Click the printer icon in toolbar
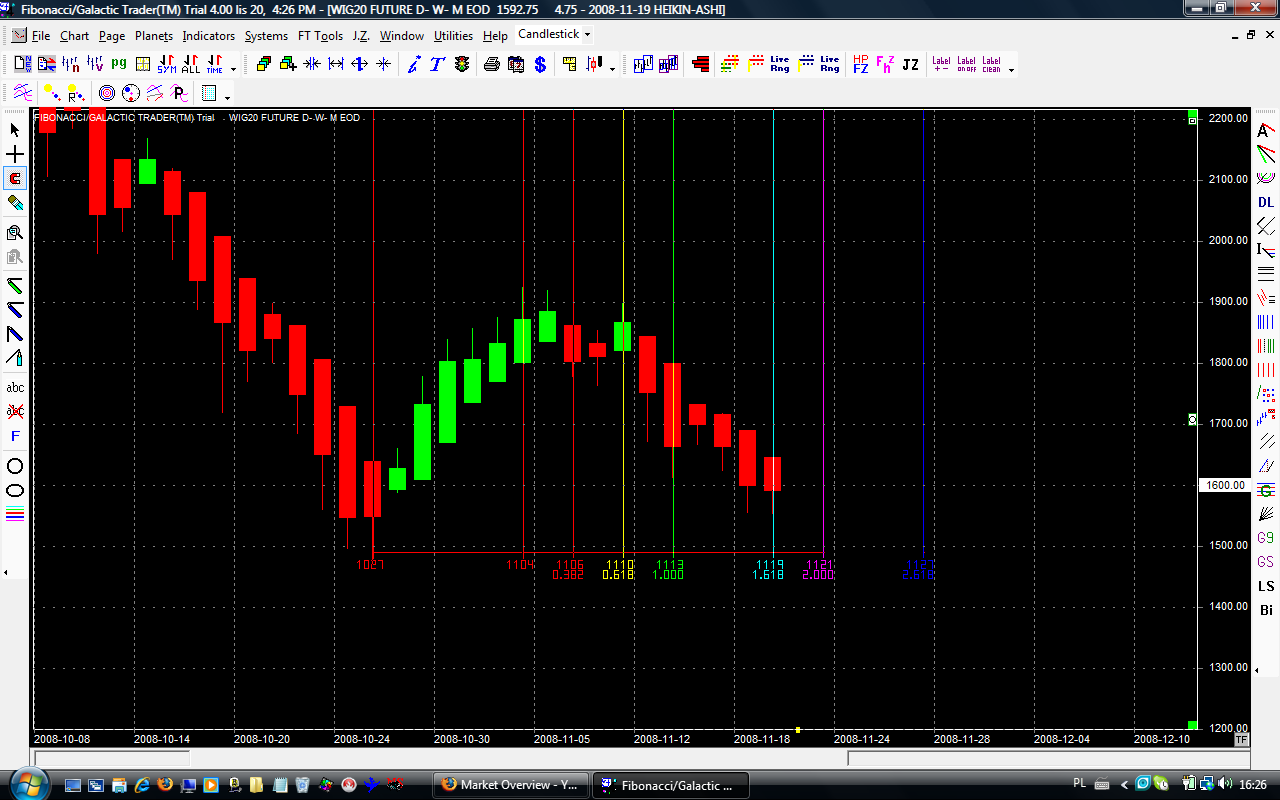This screenshot has width=1280, height=800. [491, 65]
